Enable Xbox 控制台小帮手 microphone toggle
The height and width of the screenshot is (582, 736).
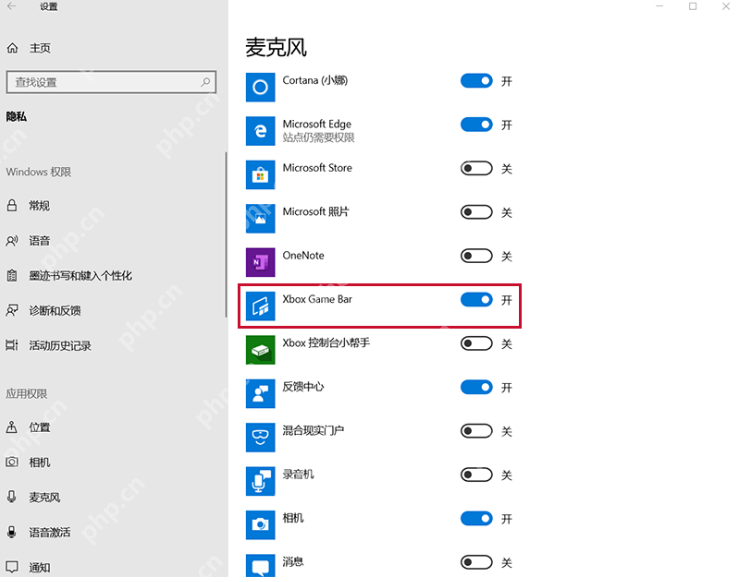(476, 344)
